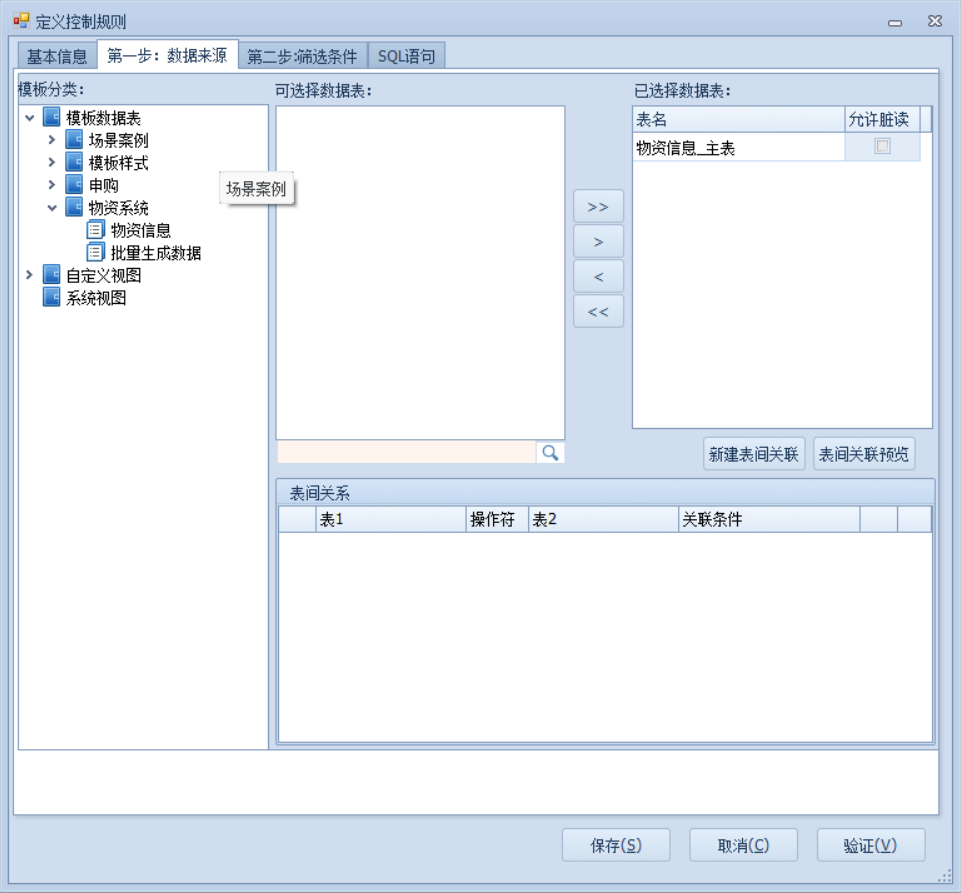Click the magnifier search icon below table list
The image size is (961, 893).
550,453
